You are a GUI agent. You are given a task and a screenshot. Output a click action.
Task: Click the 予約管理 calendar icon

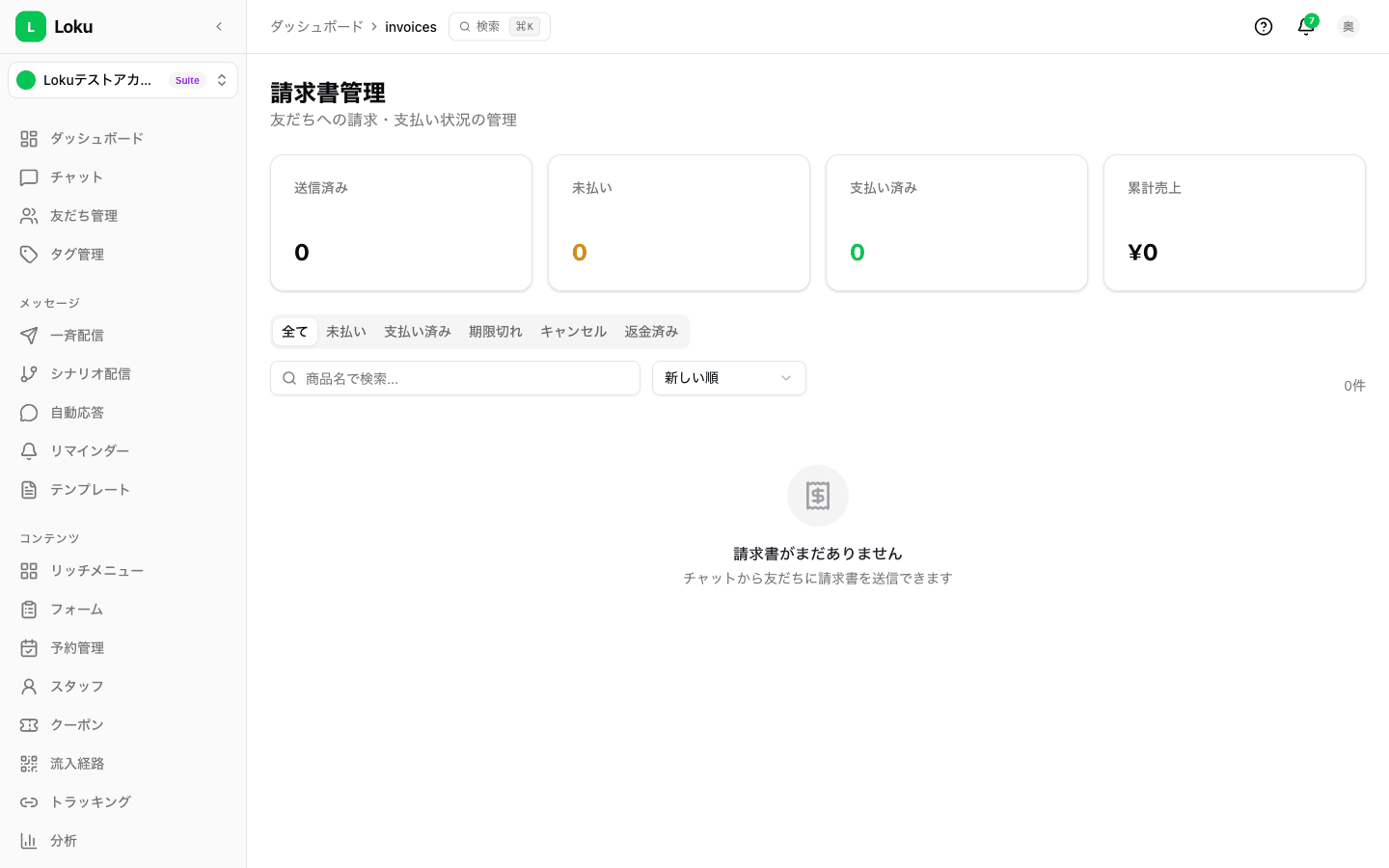coord(29,648)
